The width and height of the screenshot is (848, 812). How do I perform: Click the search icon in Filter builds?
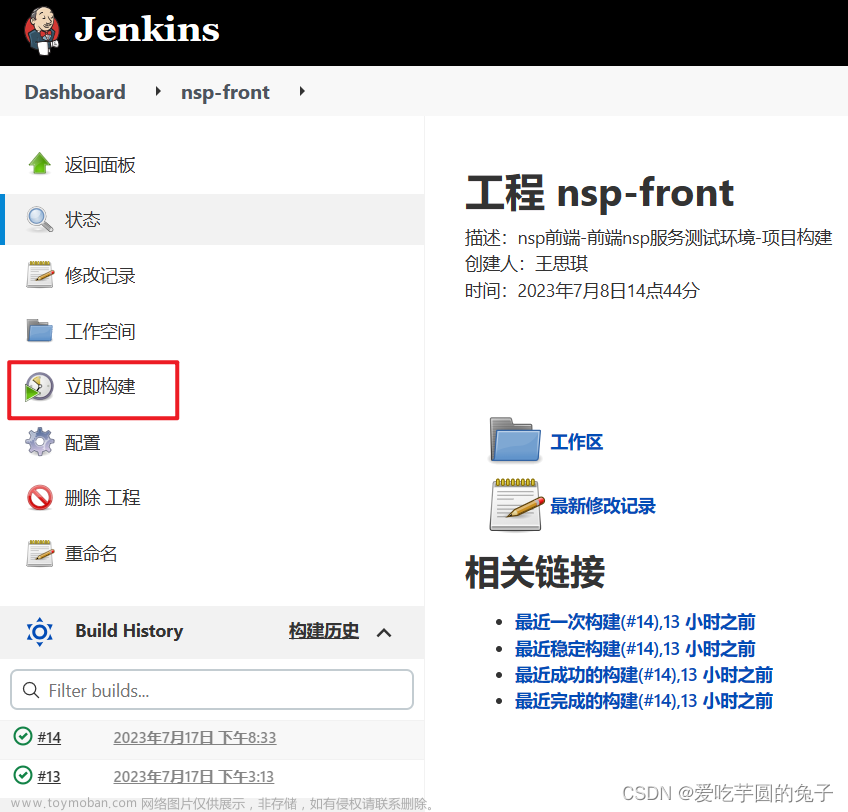pyautogui.click(x=31, y=690)
